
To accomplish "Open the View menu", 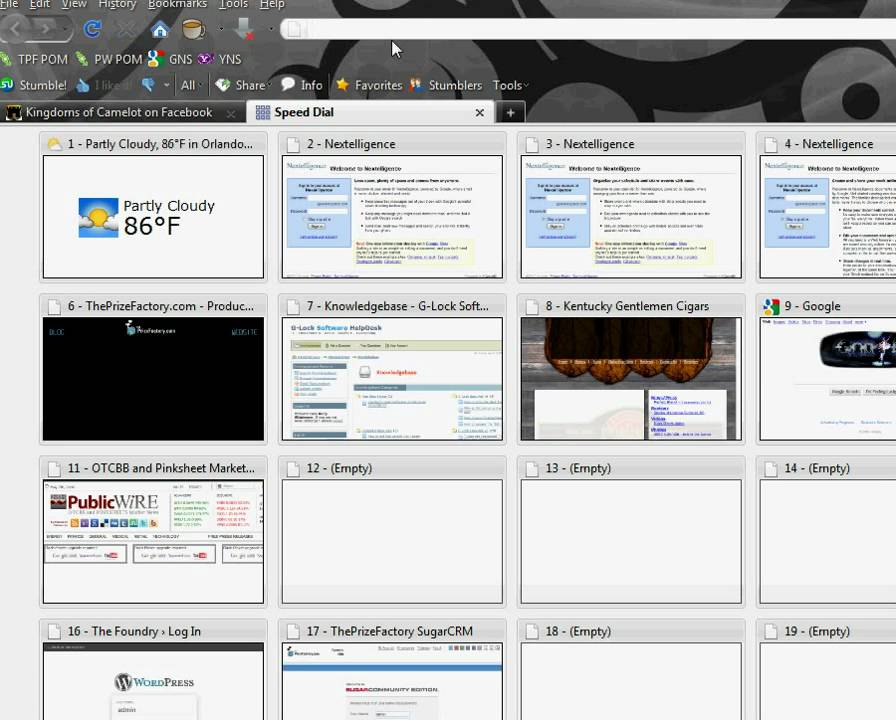I will click(x=74, y=5).
